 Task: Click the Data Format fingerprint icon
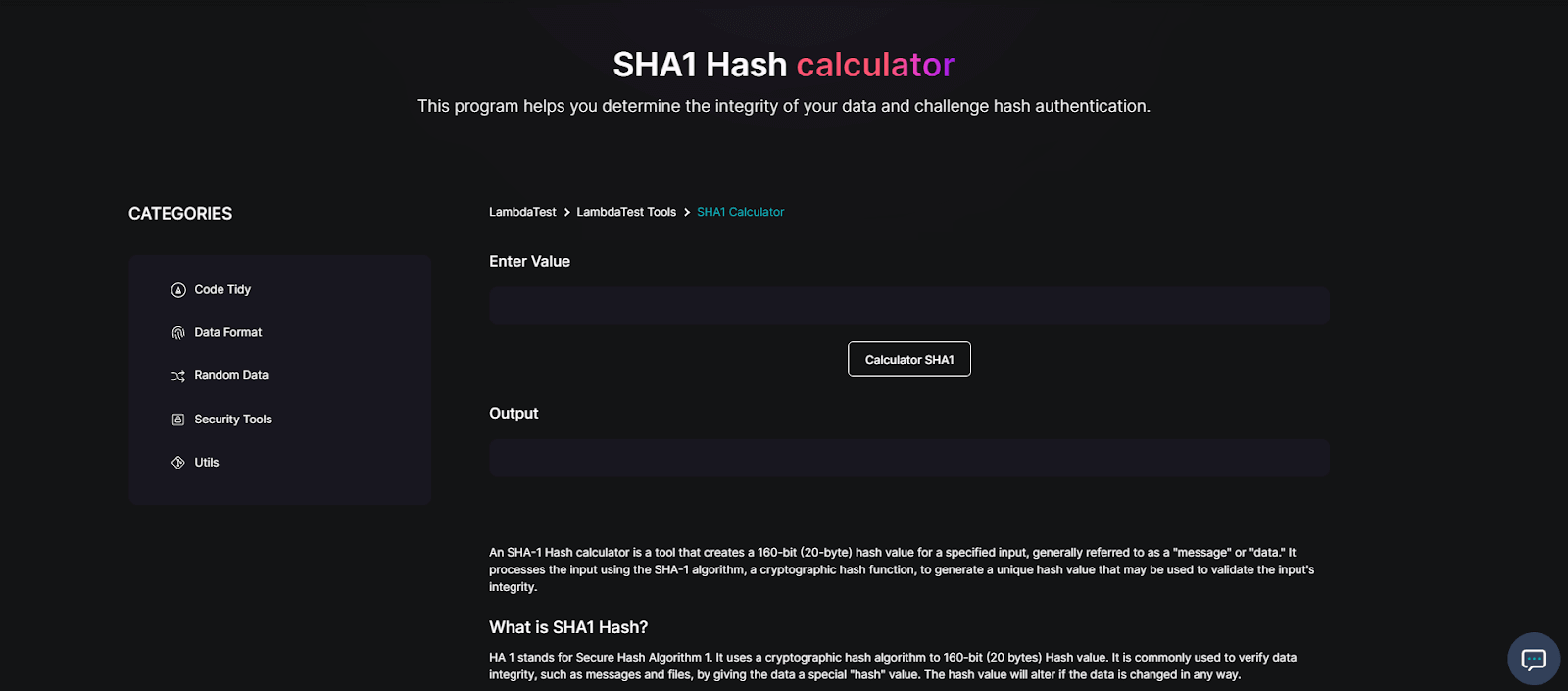click(177, 332)
